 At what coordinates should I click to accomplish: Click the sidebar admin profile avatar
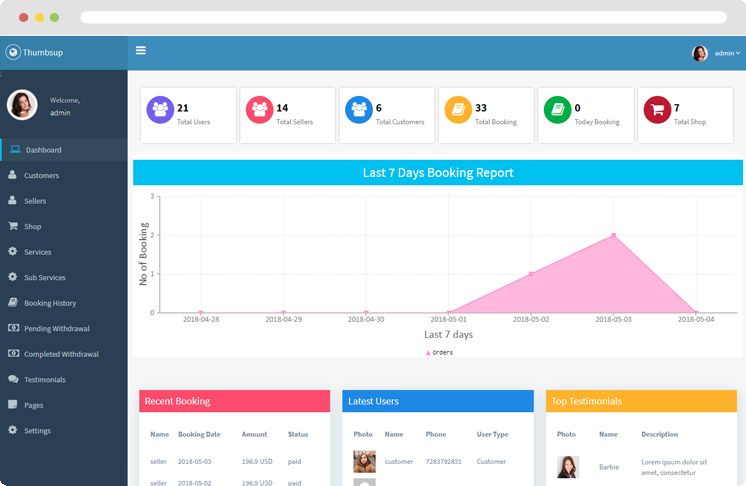22,105
